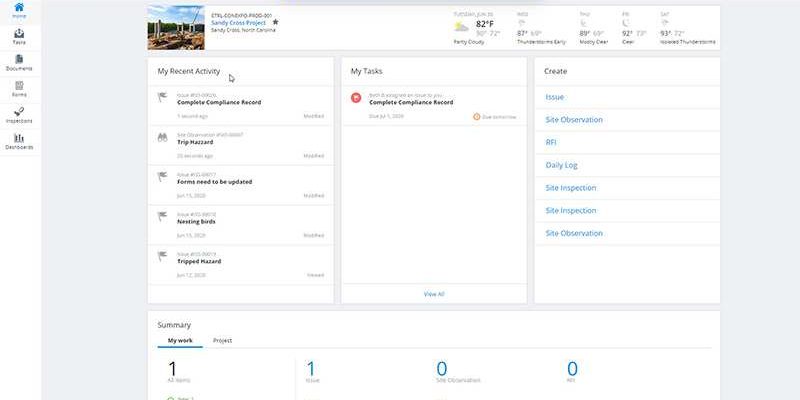The width and height of the screenshot is (800, 400).
Task: Click the red avatar icon in My Tasks
Action: [355, 97]
